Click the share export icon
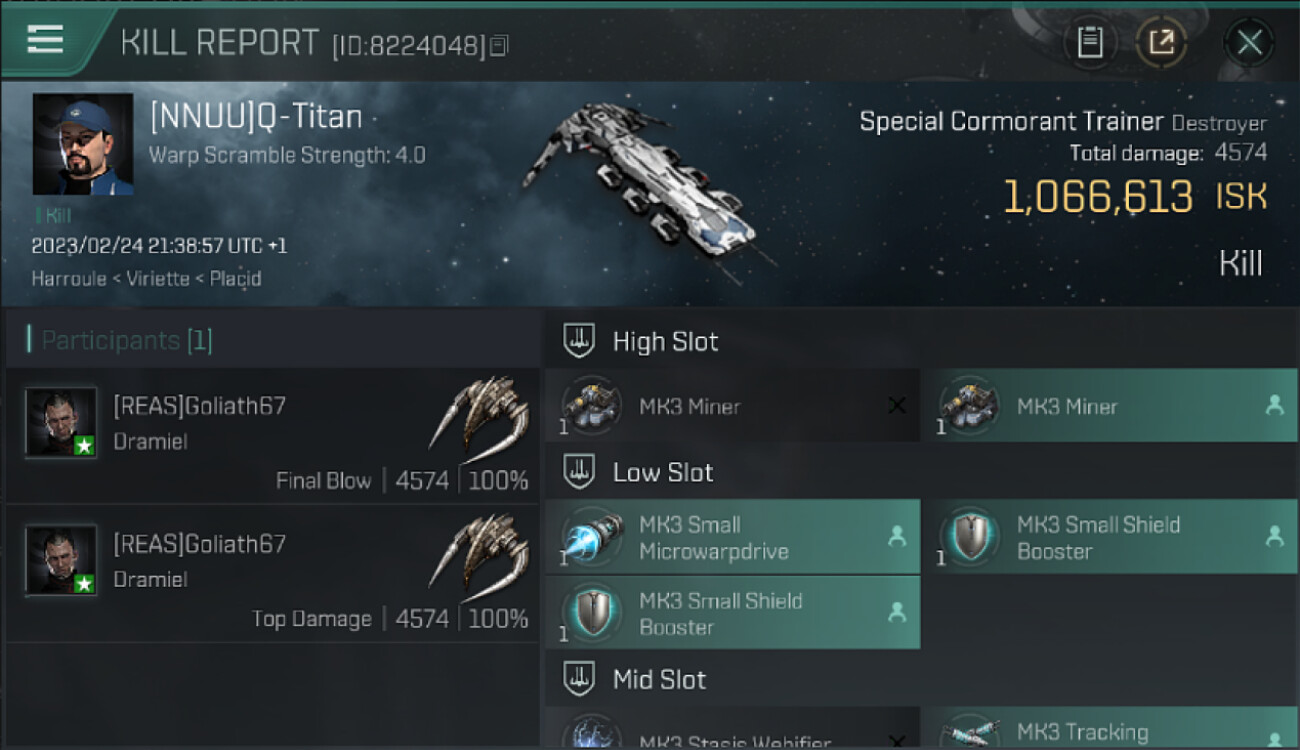The image size is (1300, 750). coord(1161,42)
